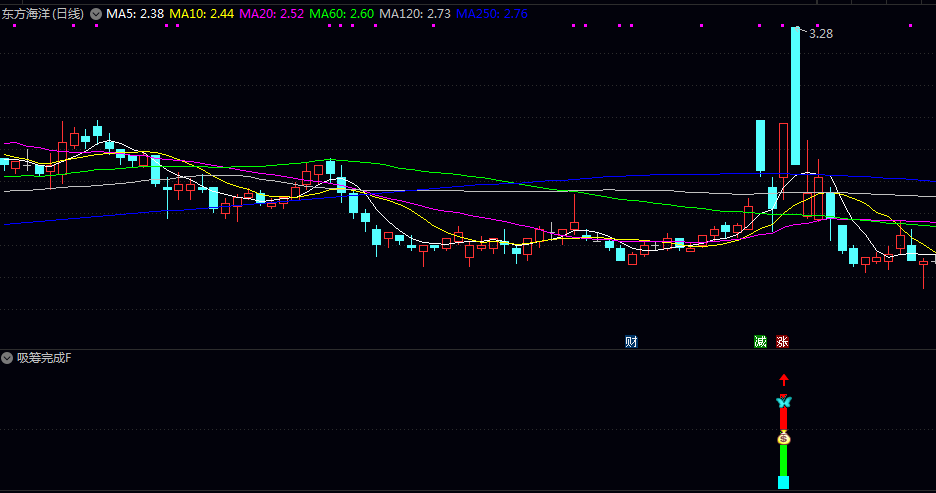Open dropdown next to 东方海洋(日线) title

pyautogui.click(x=96, y=14)
